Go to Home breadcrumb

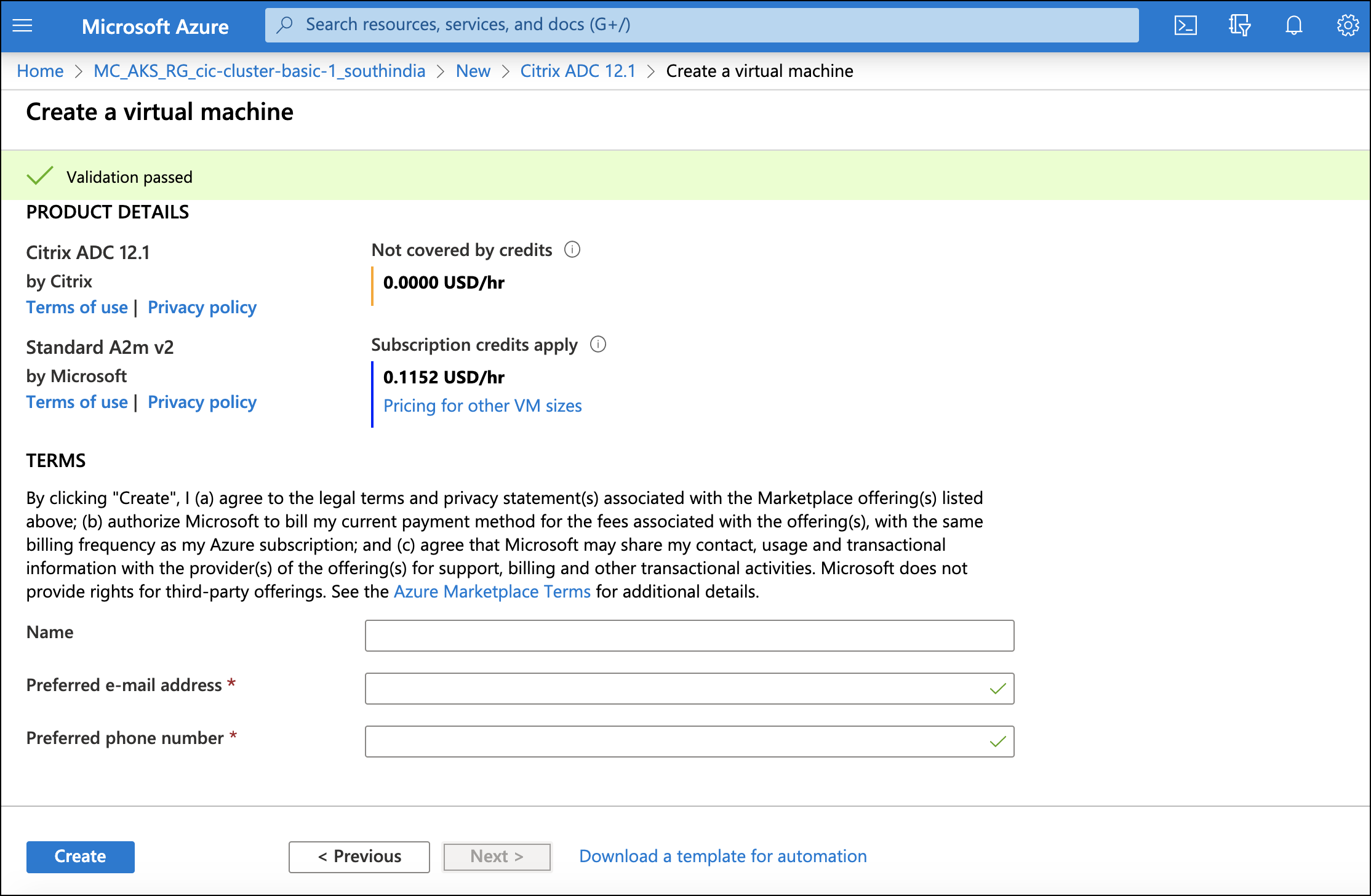pyautogui.click(x=40, y=71)
